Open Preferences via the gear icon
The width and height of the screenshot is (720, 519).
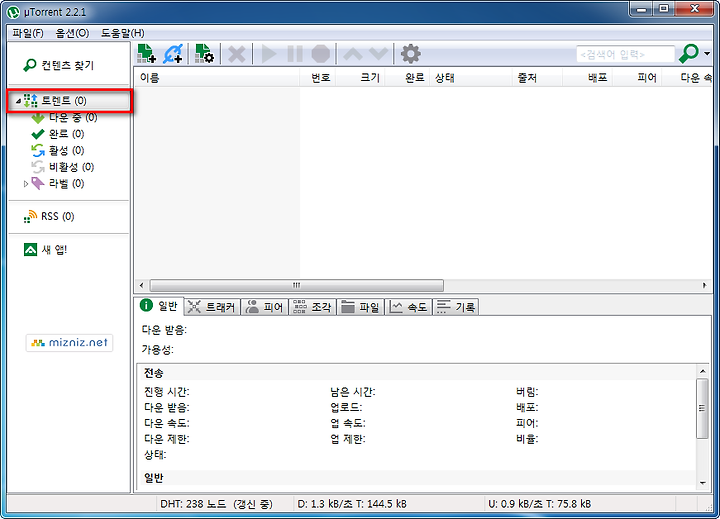click(x=411, y=54)
